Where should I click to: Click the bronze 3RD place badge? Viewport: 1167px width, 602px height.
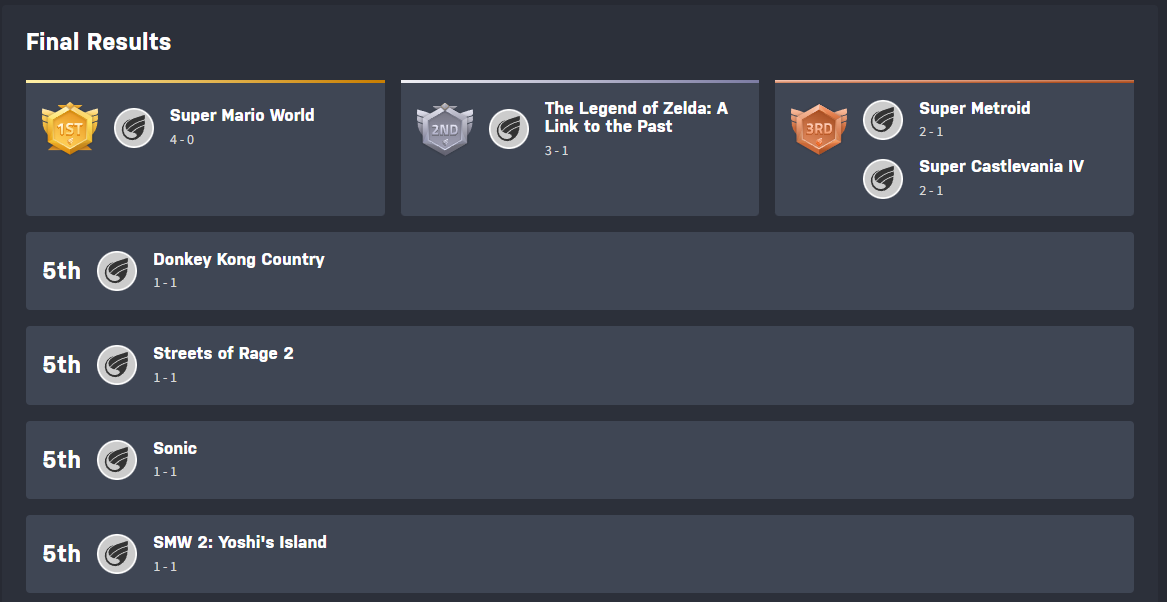click(819, 129)
